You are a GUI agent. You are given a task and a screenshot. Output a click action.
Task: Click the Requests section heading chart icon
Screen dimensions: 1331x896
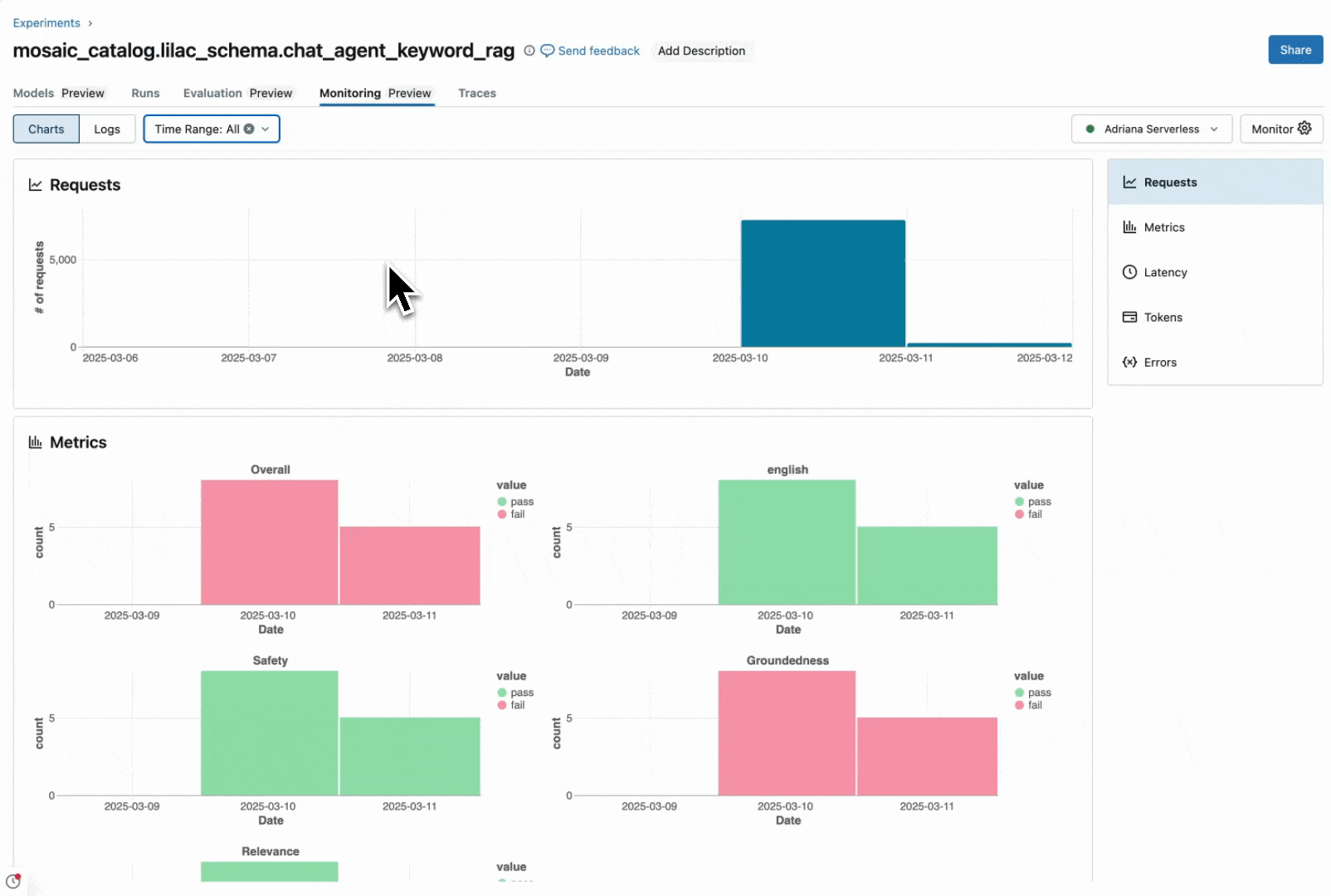click(36, 185)
